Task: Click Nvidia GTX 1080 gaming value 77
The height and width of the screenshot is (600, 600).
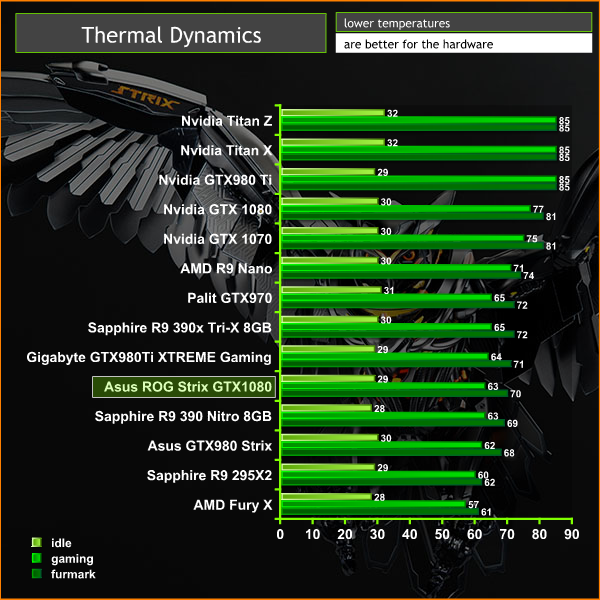Action: coord(538,209)
